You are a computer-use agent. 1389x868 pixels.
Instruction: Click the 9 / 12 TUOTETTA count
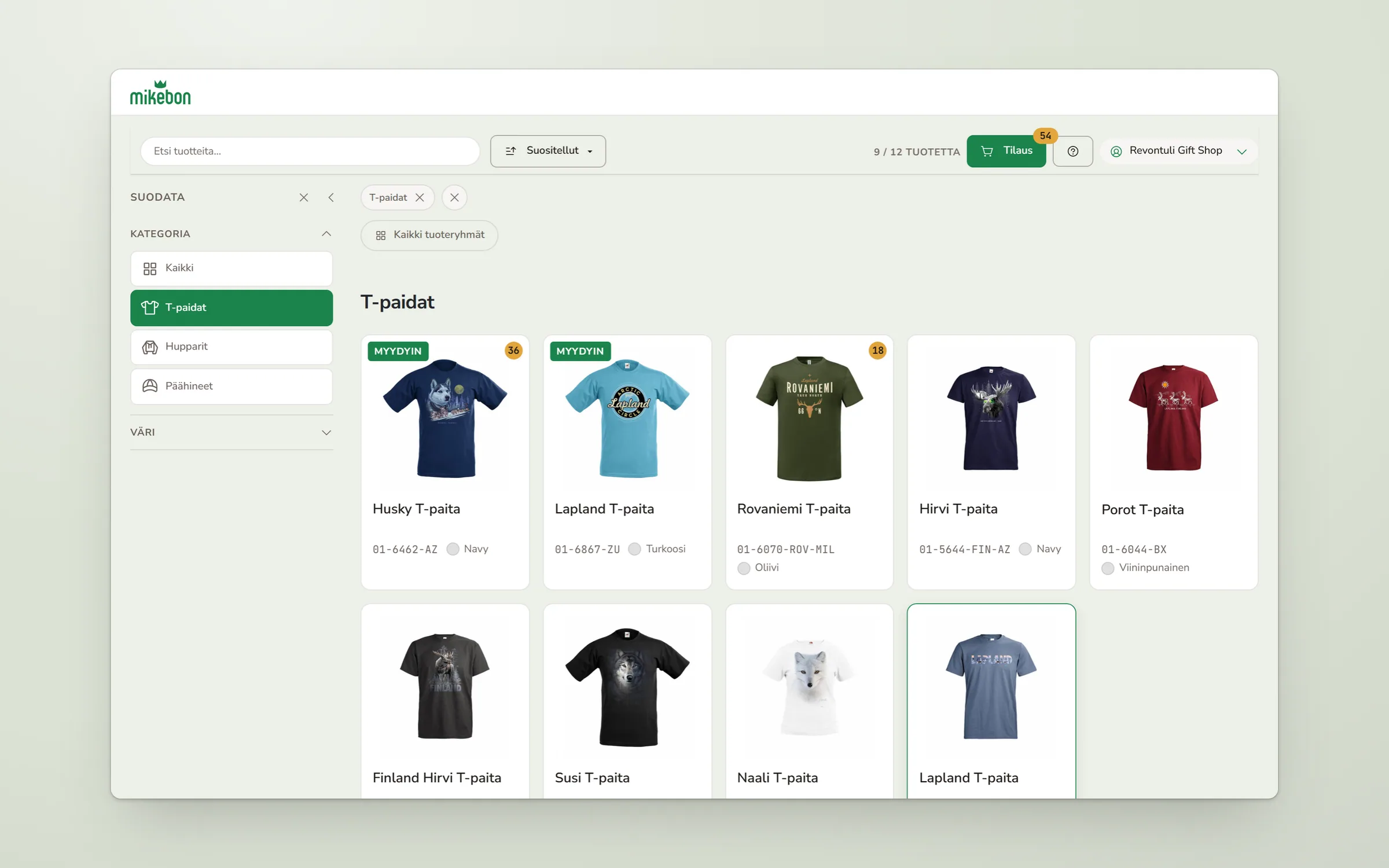click(x=917, y=152)
